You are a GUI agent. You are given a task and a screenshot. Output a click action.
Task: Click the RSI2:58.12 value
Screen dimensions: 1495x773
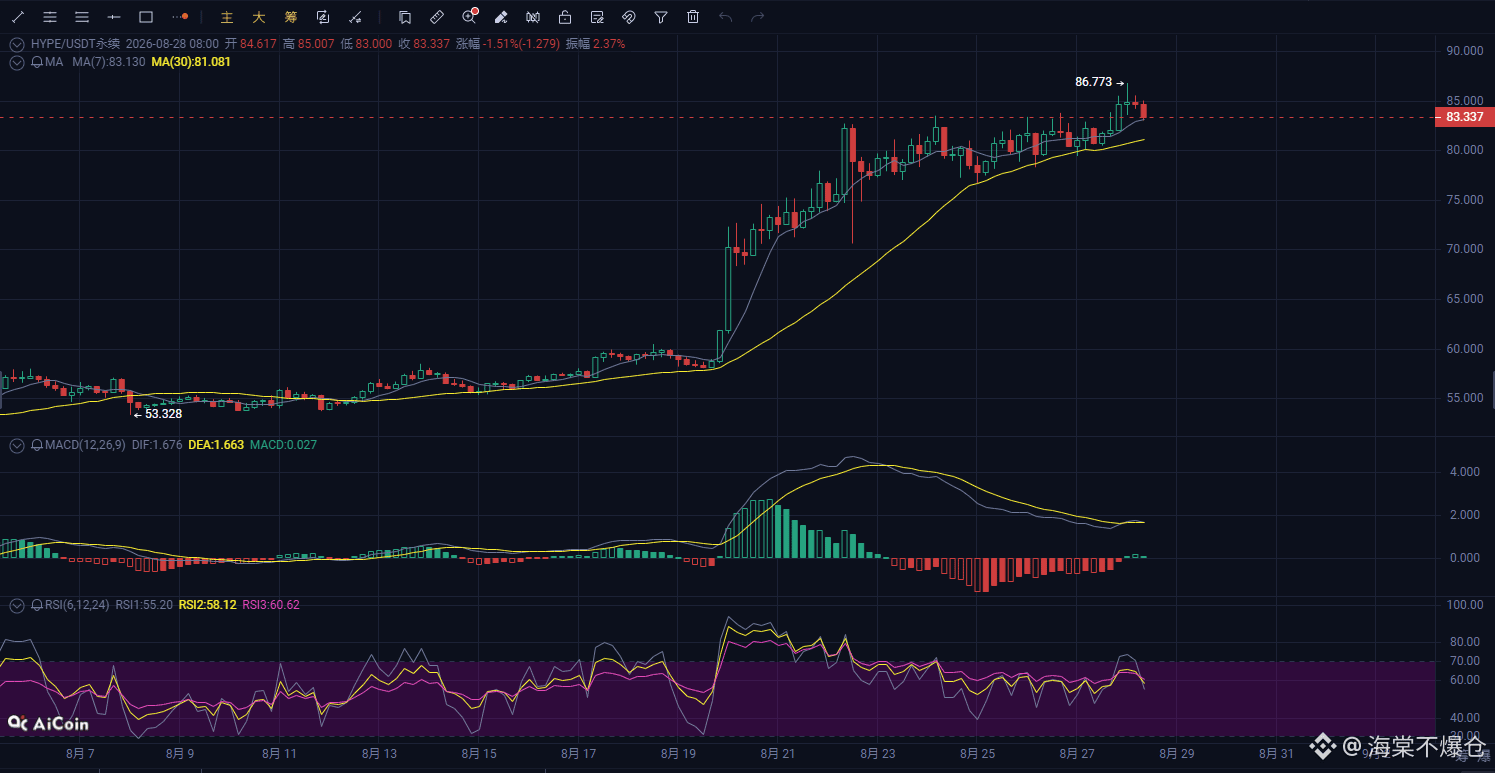(x=208, y=605)
